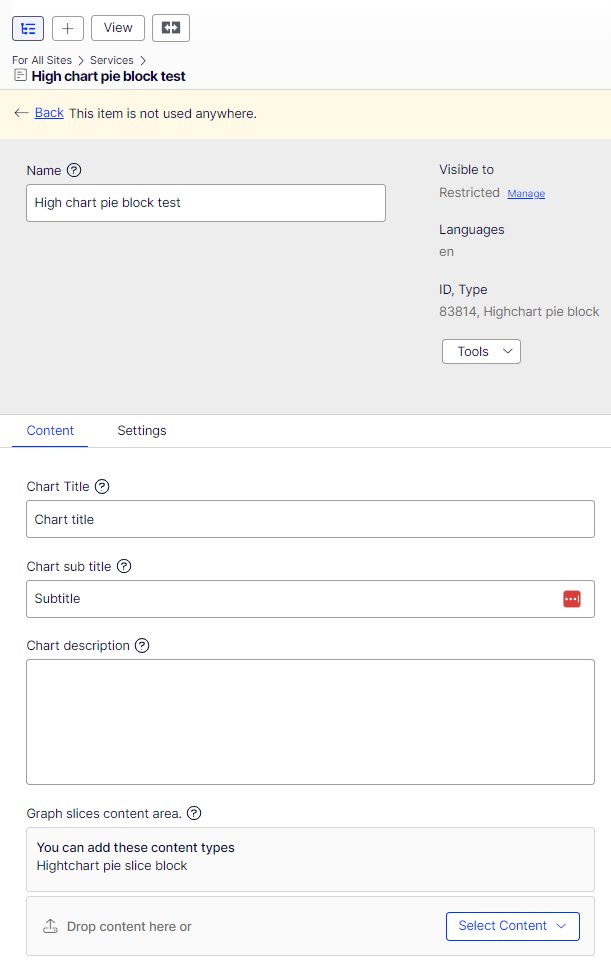Open For All Sites breadcrumb

click(x=42, y=60)
